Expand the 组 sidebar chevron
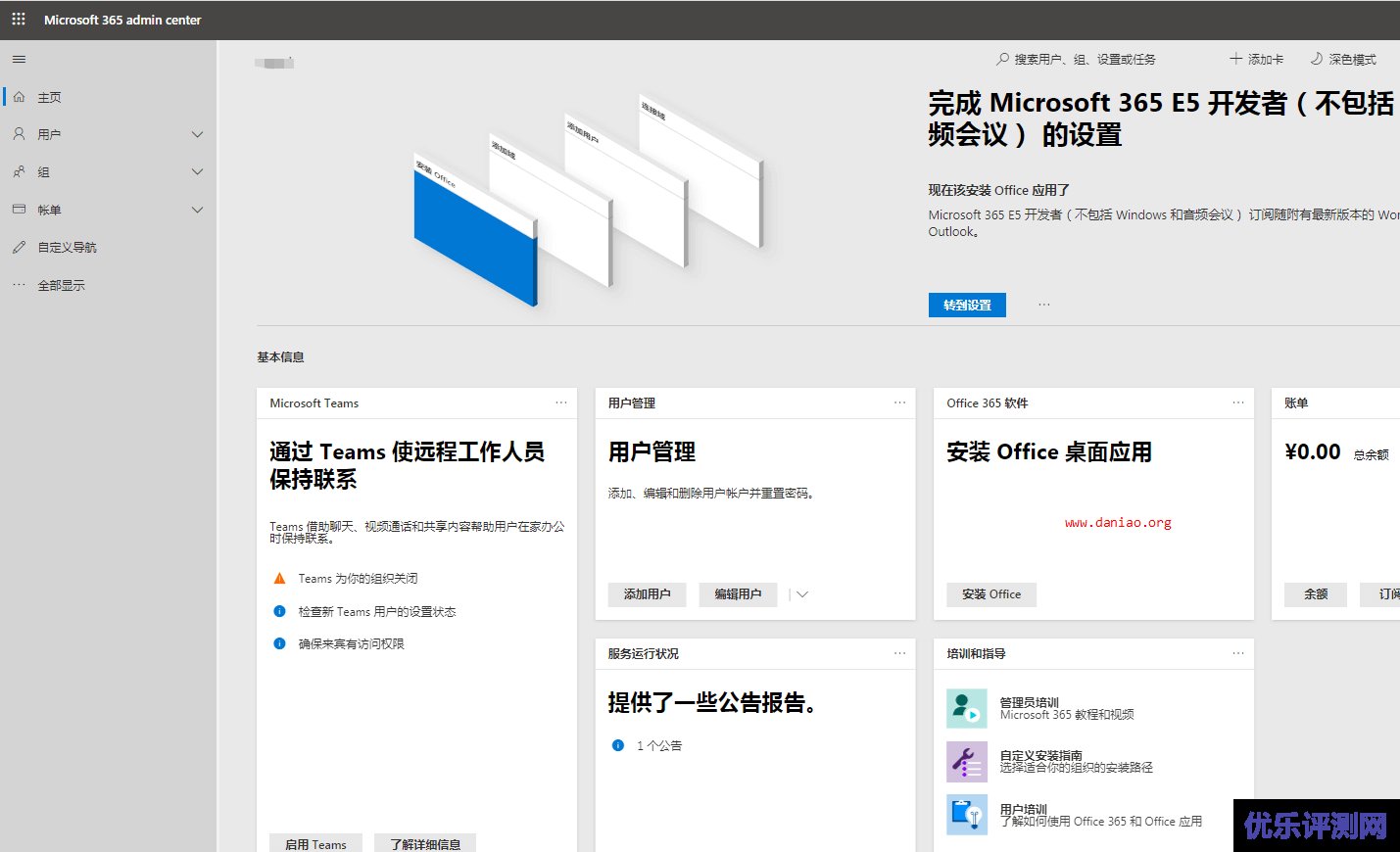This screenshot has height=852, width=1400. coord(197,171)
